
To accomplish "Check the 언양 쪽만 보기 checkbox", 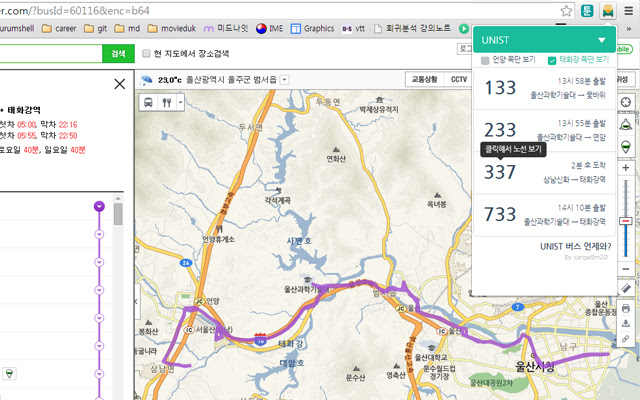I will click(x=486, y=61).
